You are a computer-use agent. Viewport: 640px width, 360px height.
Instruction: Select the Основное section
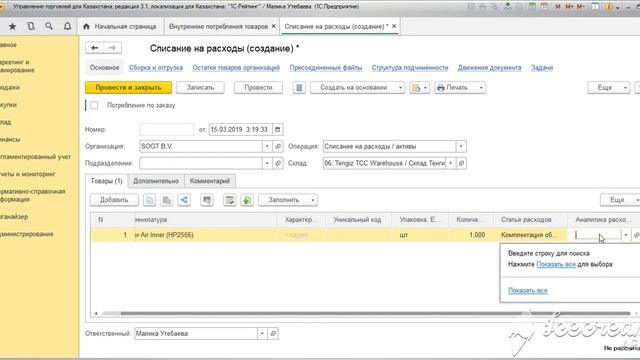pos(104,68)
